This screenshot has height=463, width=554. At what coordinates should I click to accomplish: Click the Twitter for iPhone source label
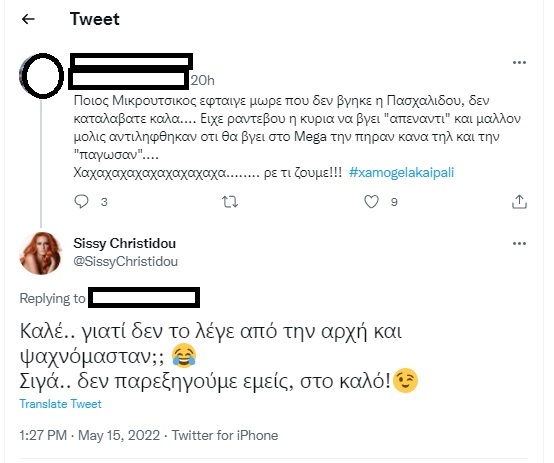pos(225,435)
